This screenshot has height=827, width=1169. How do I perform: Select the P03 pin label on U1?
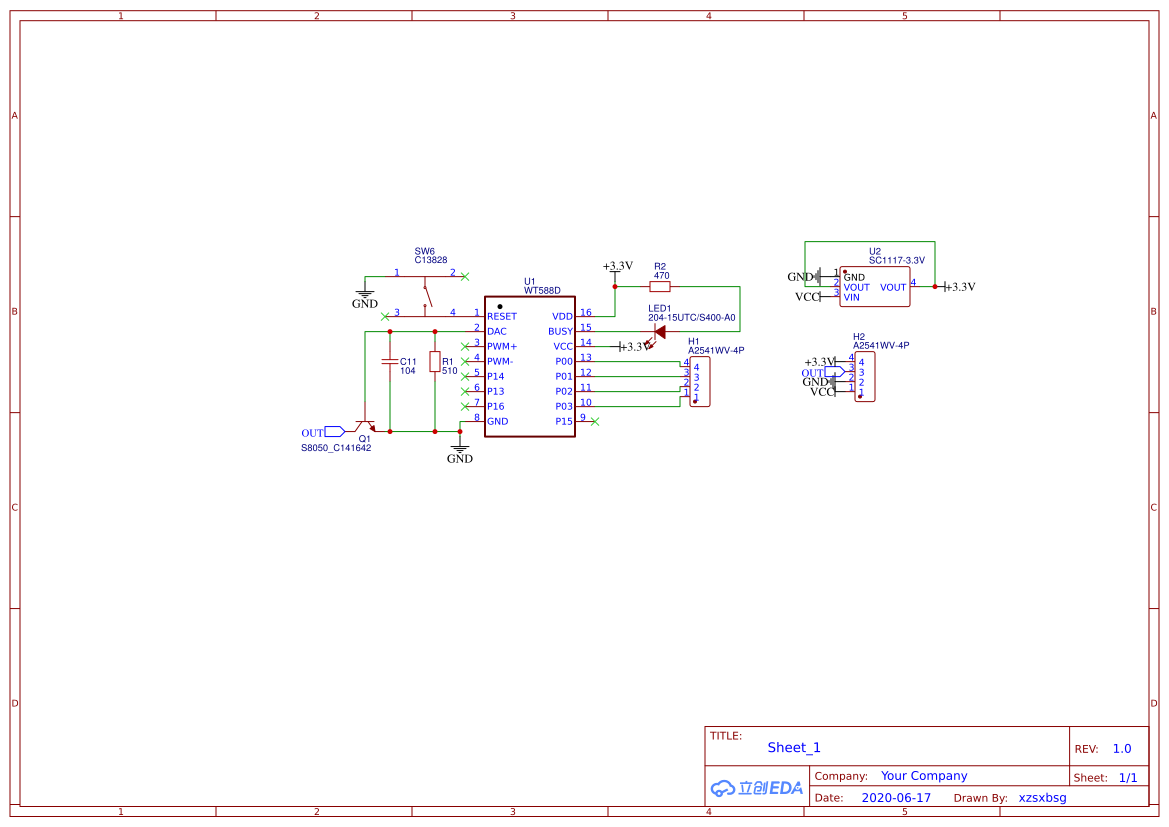coord(564,406)
